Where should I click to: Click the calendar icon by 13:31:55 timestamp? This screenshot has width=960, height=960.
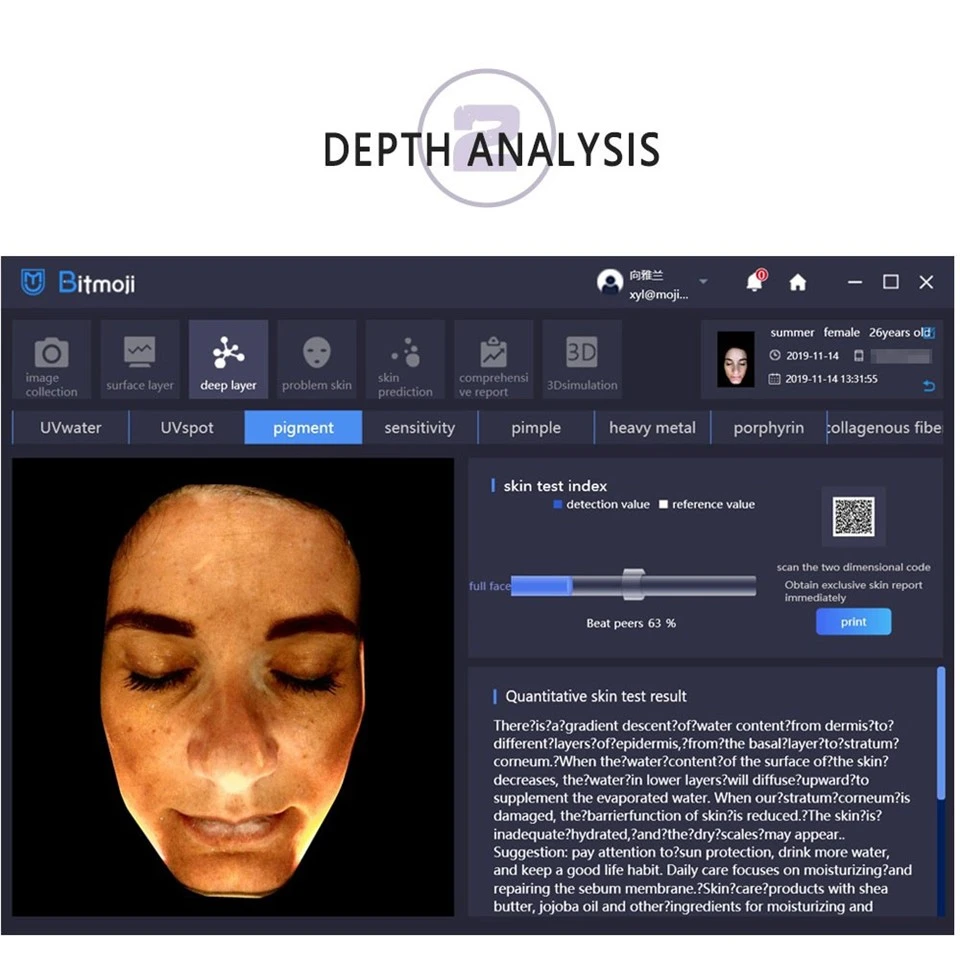774,379
